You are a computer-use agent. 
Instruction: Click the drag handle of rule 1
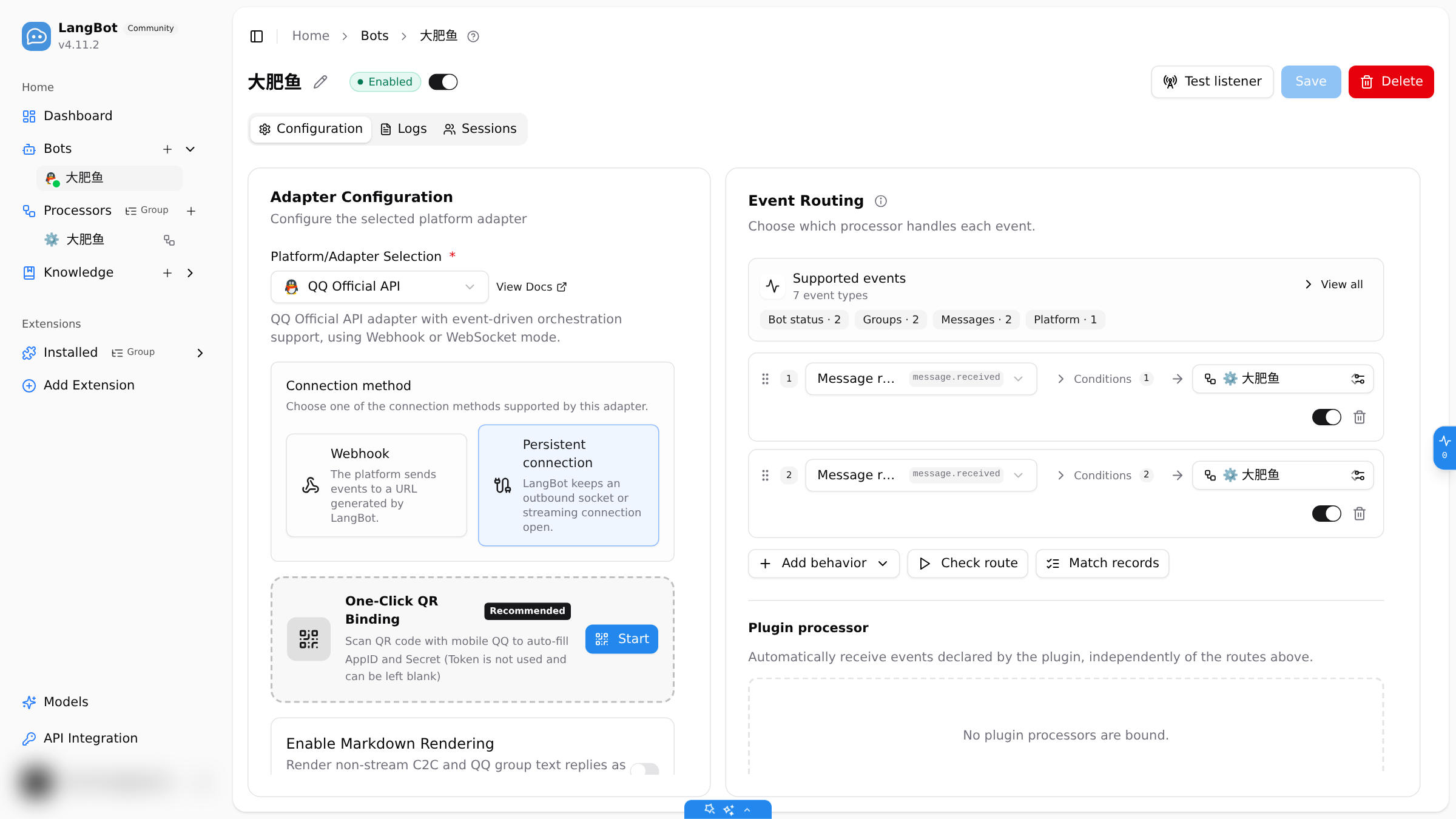(766, 379)
